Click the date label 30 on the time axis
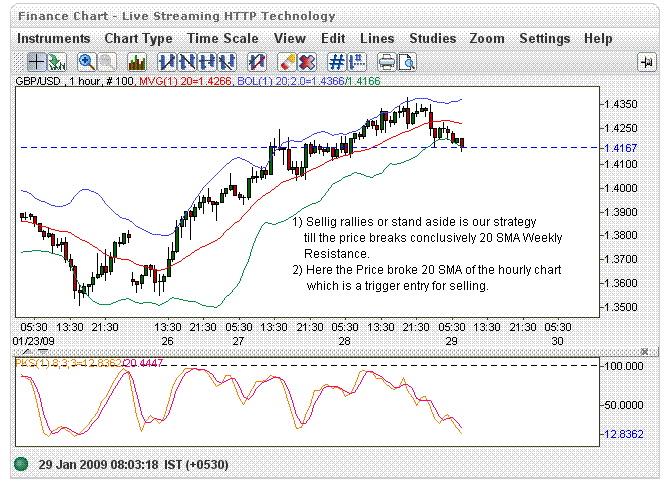 click(x=557, y=341)
